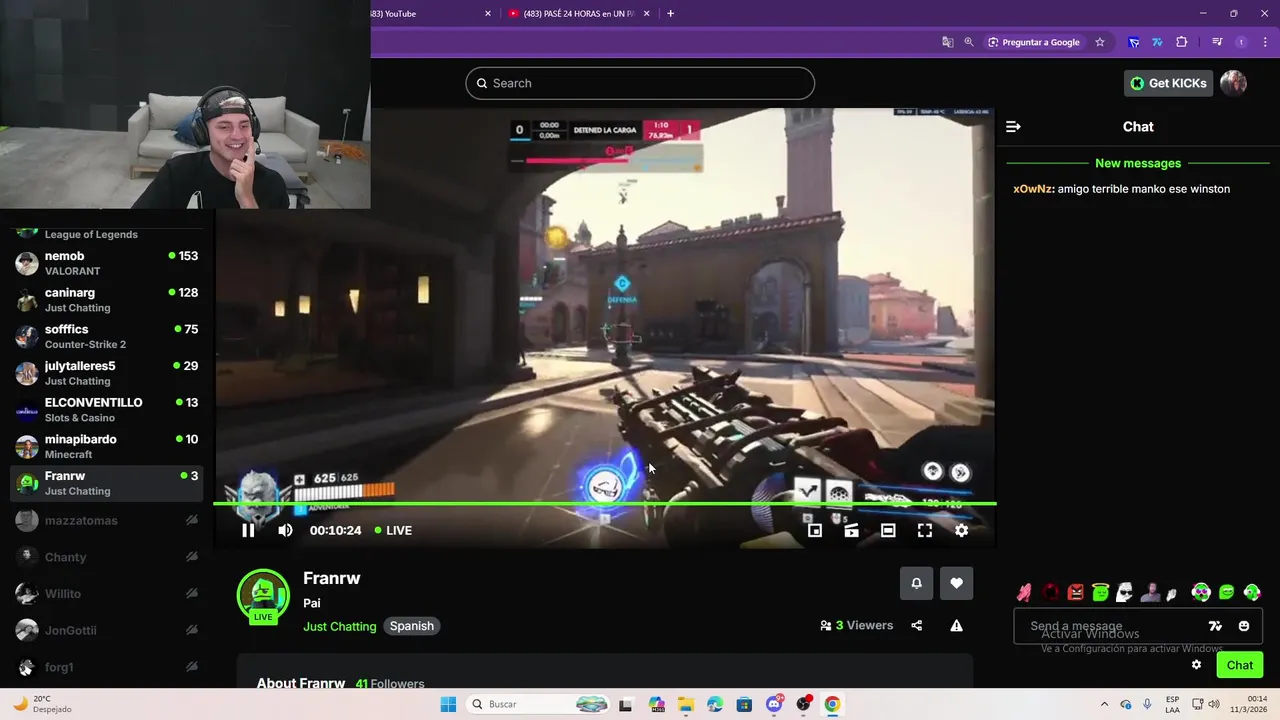Focus the Kick Search box
The width and height of the screenshot is (1280, 720).
point(640,83)
